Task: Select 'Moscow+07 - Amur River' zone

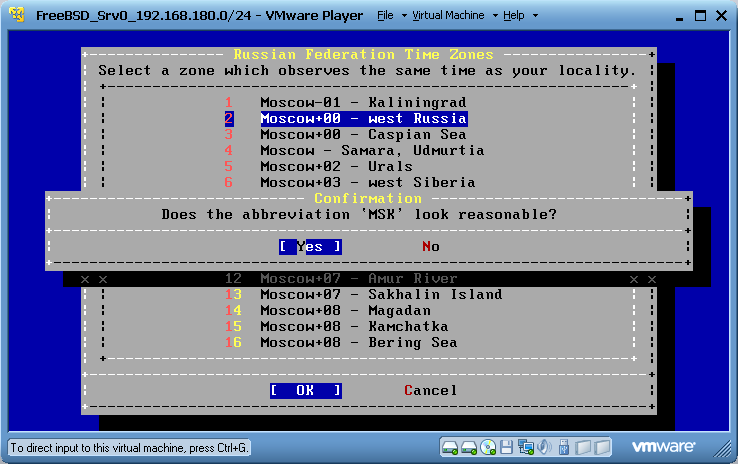Action: point(359,278)
